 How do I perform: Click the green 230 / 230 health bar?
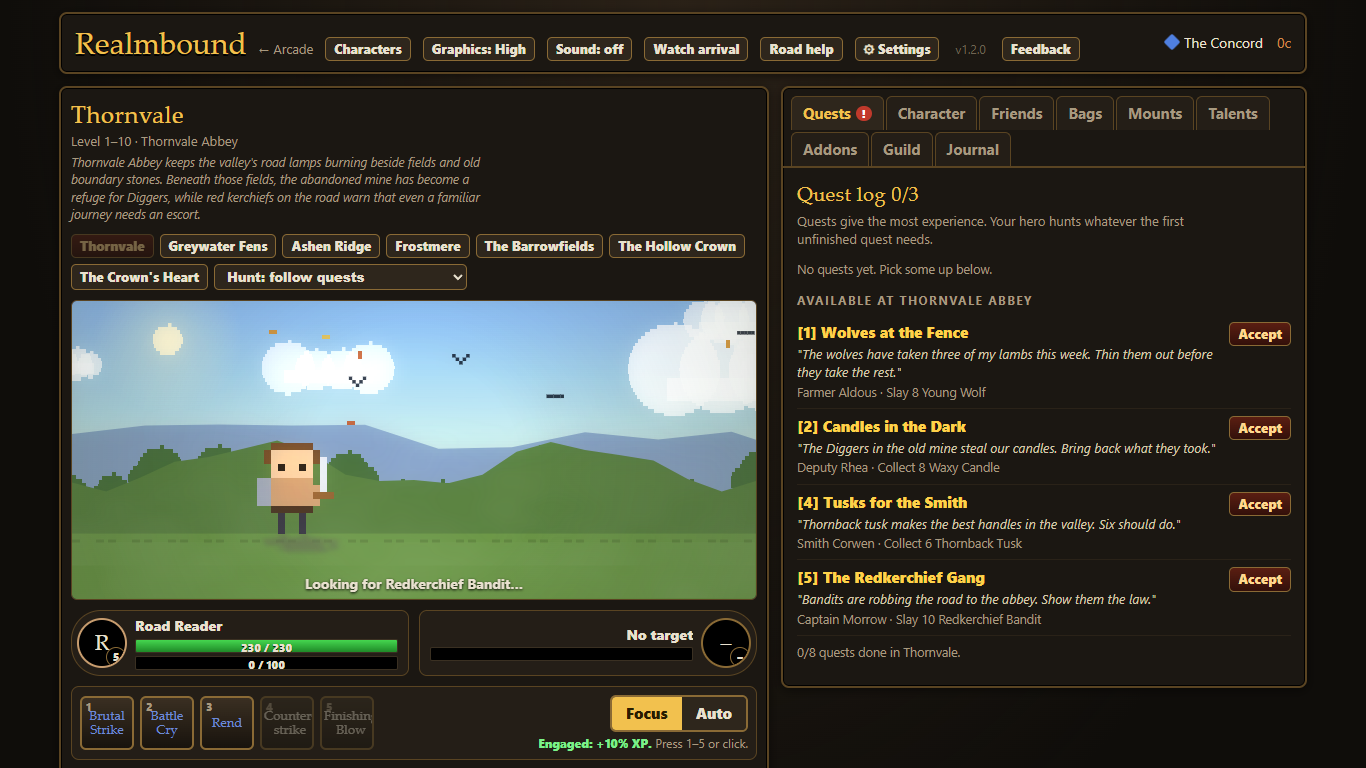click(x=266, y=647)
